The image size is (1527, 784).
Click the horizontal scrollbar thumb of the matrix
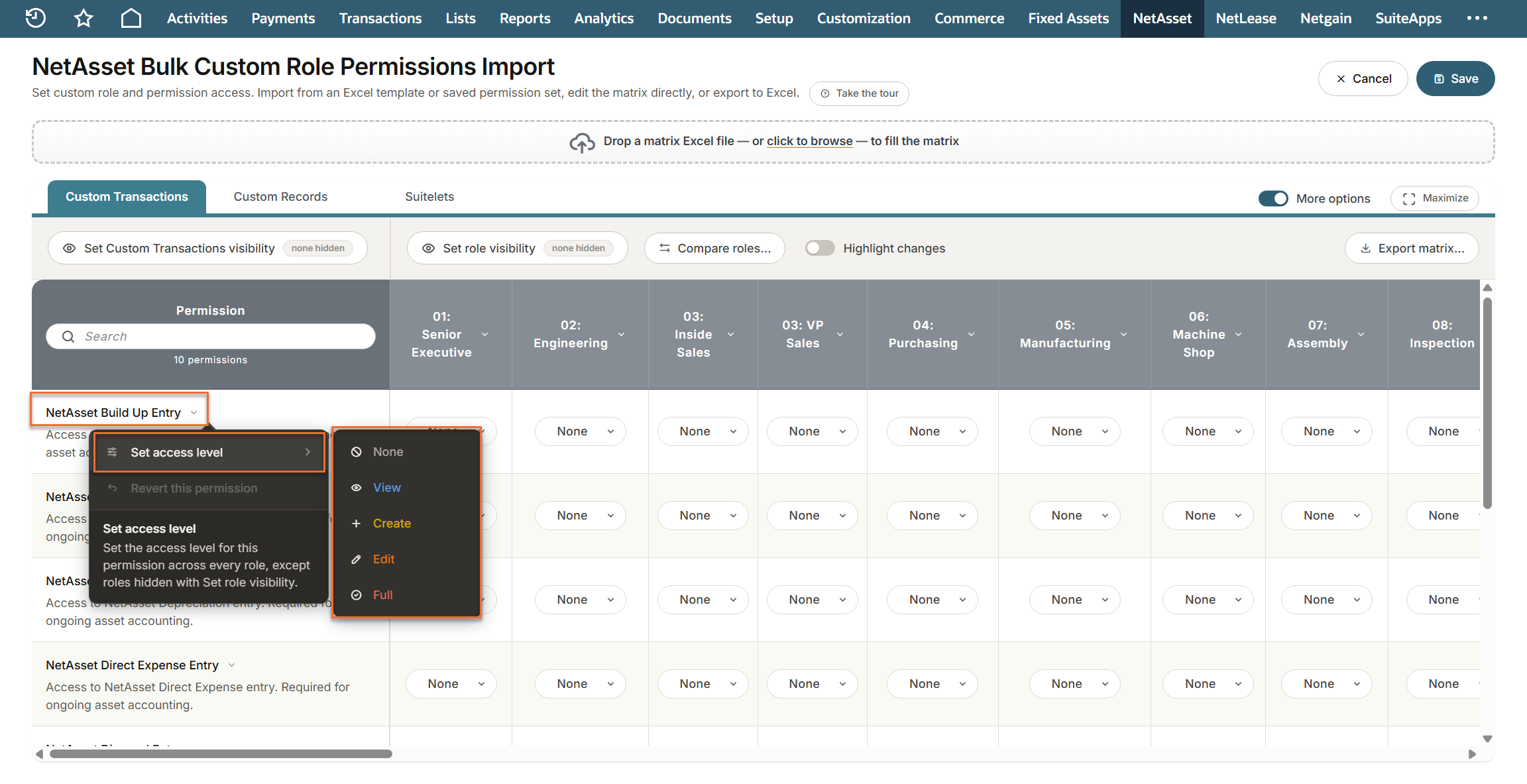[x=221, y=754]
